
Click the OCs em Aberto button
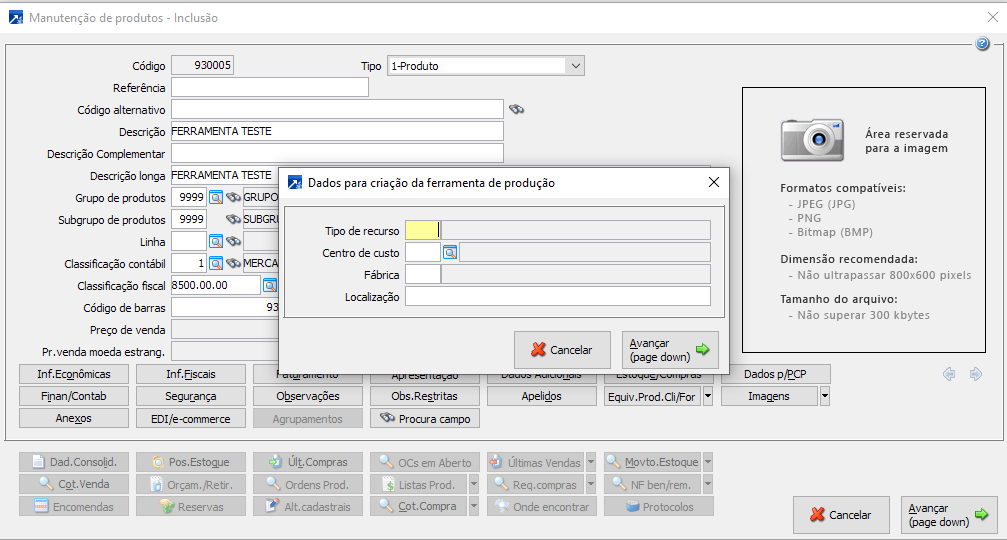(x=425, y=462)
